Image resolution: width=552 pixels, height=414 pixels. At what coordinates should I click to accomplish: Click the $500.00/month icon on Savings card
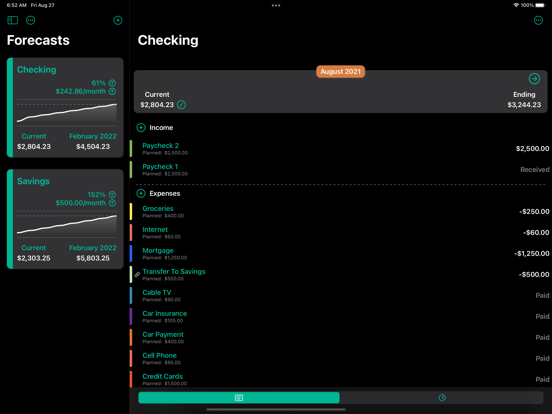click(112, 203)
